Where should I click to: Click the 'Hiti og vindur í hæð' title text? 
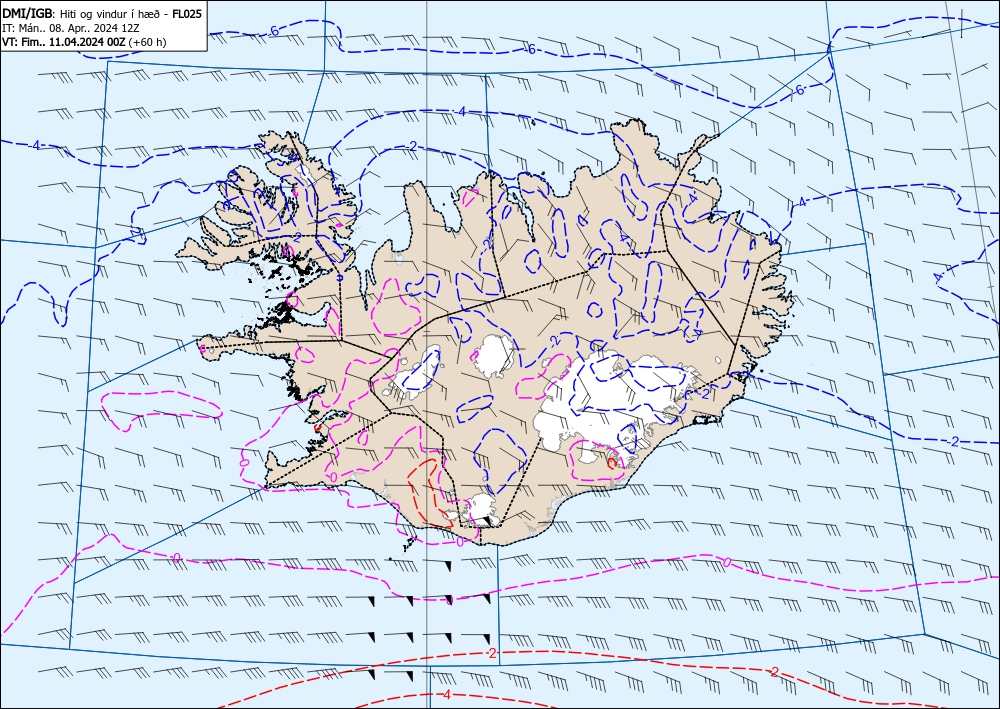tap(113, 13)
